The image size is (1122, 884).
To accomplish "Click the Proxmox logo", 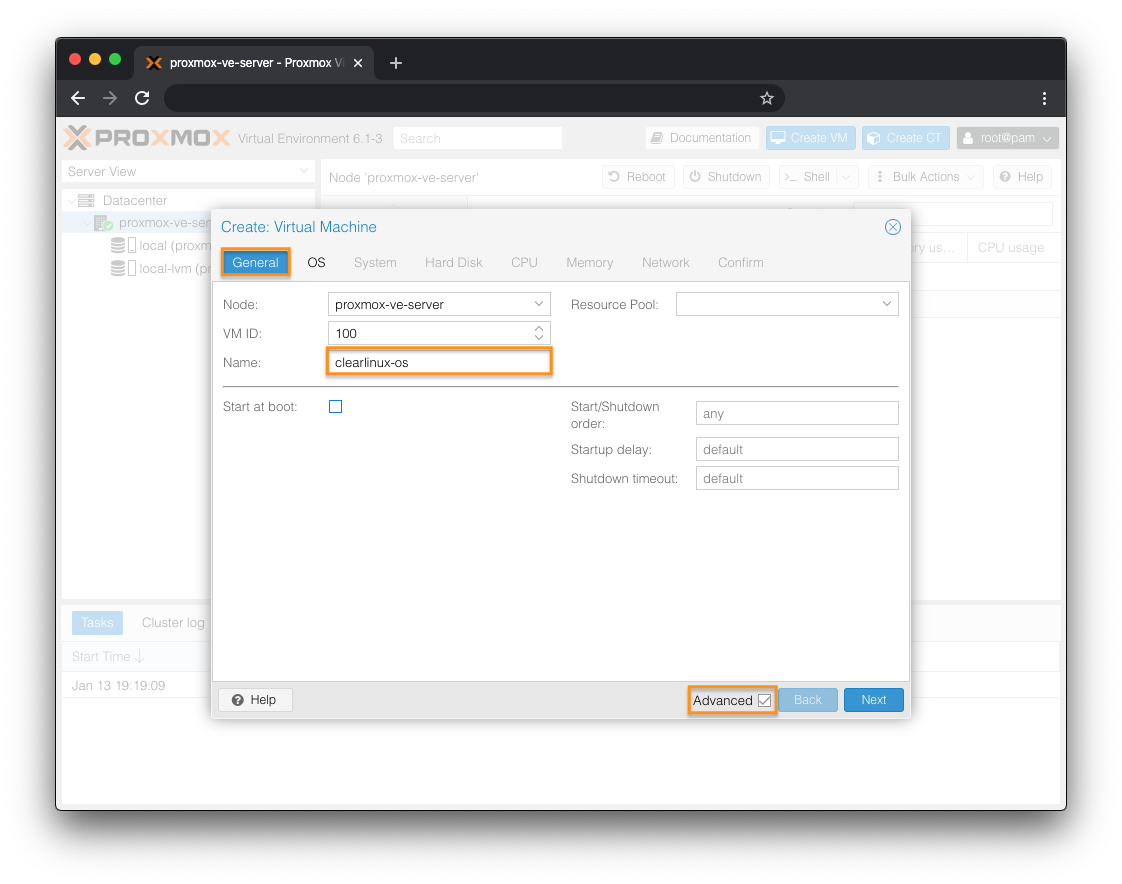I will pos(147,137).
